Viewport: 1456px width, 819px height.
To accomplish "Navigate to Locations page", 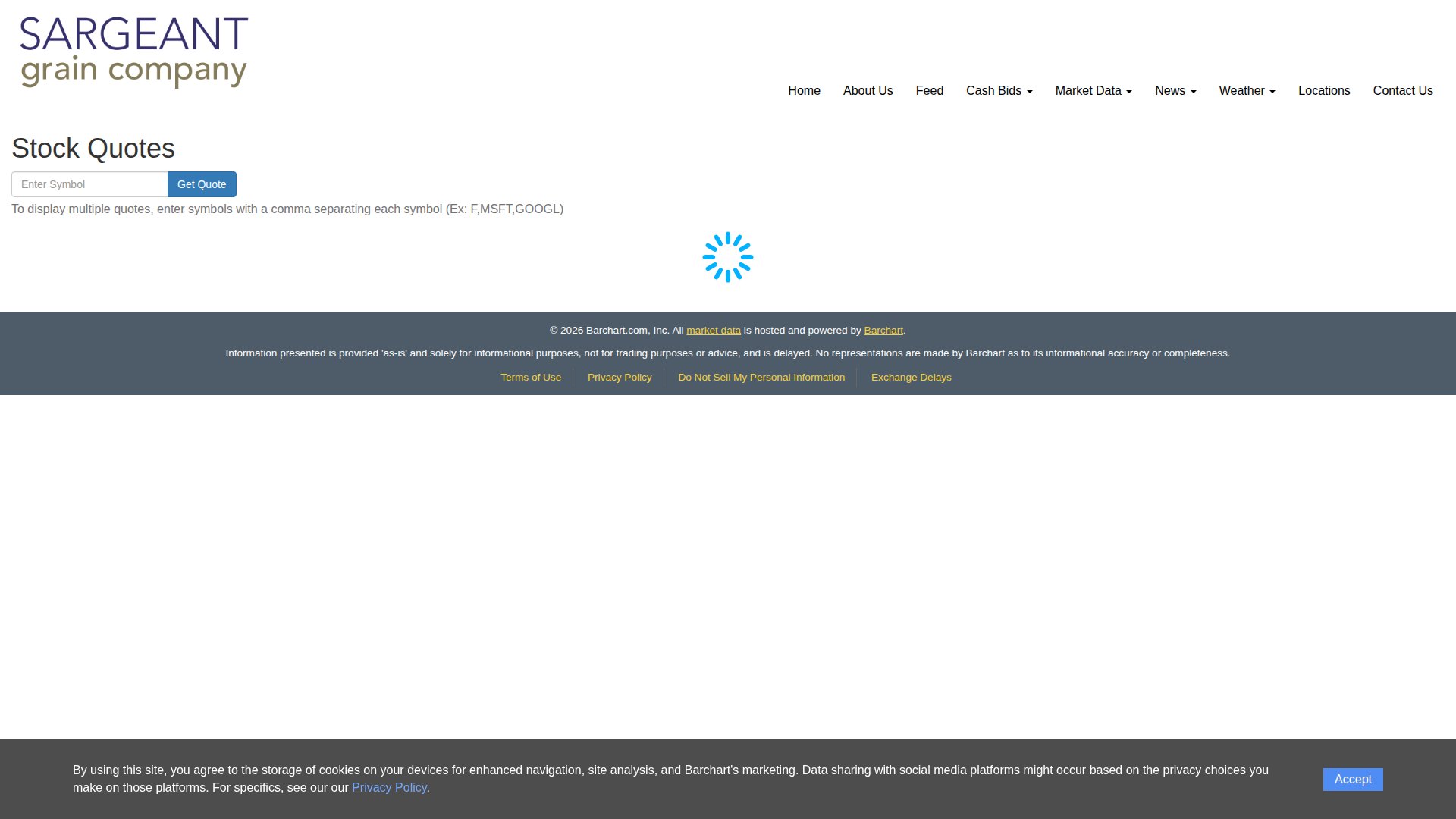I will pyautogui.click(x=1323, y=91).
